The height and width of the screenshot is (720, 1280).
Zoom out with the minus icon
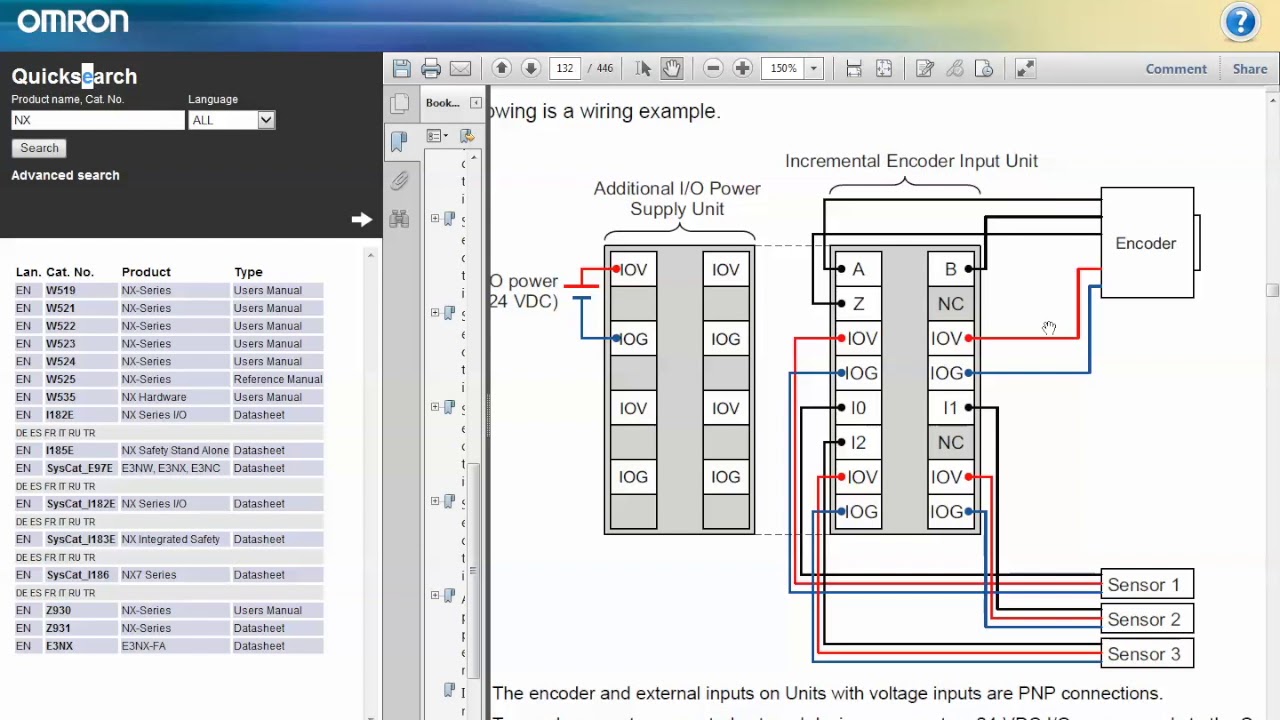click(713, 68)
